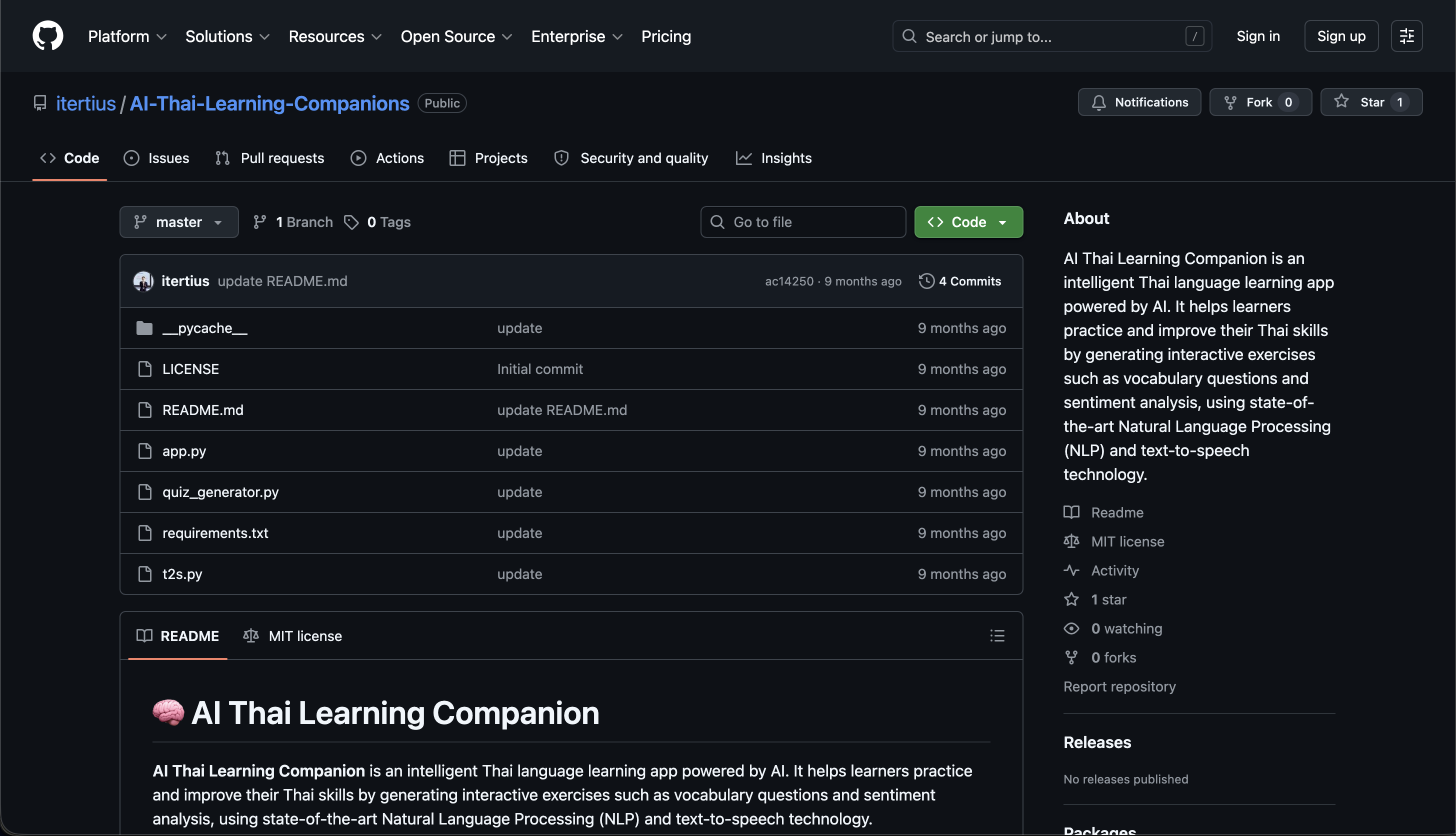Open the Open Source dropdown
The image size is (1456, 836).
(x=456, y=36)
